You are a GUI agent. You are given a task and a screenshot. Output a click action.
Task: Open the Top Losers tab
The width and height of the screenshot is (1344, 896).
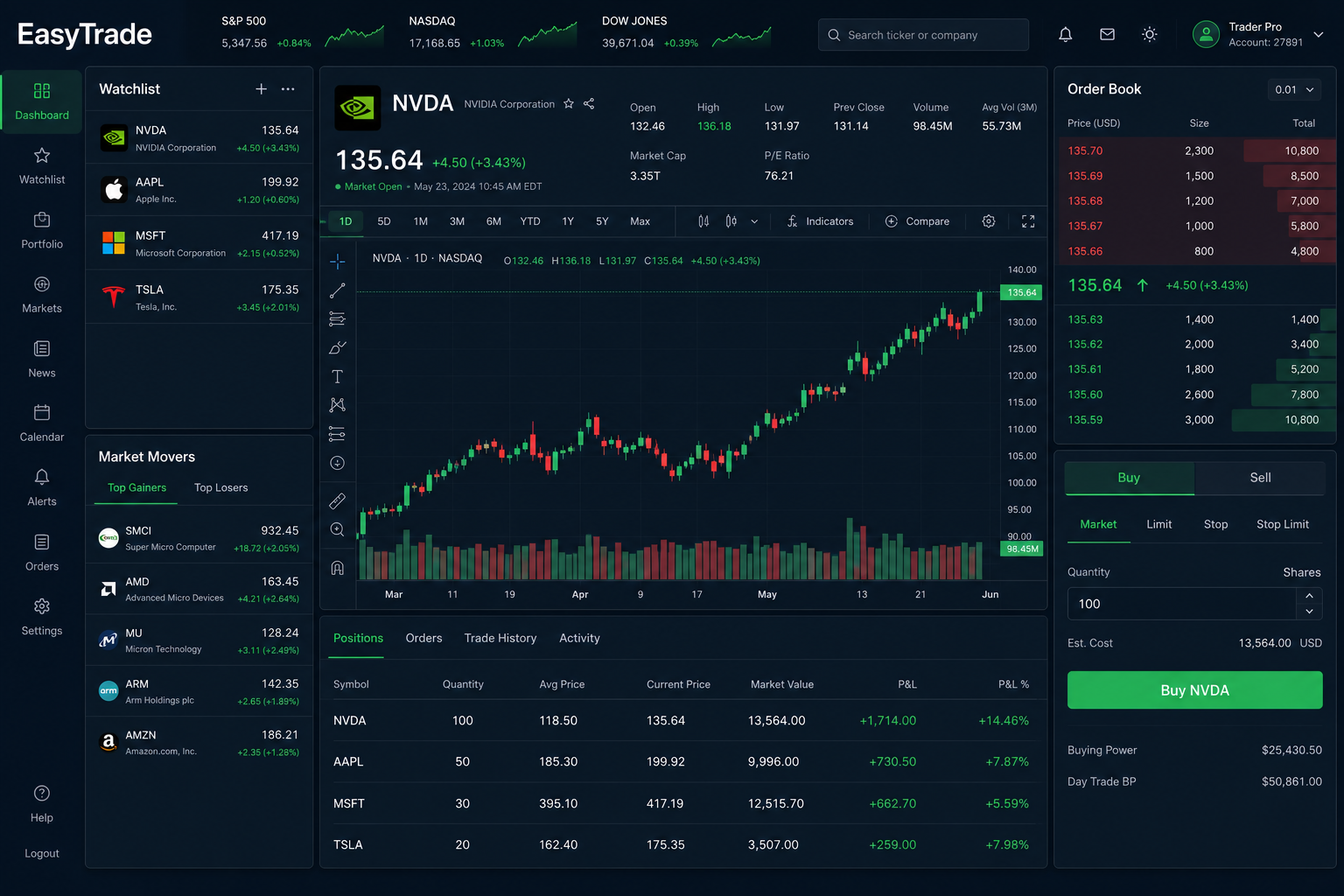pyautogui.click(x=220, y=487)
